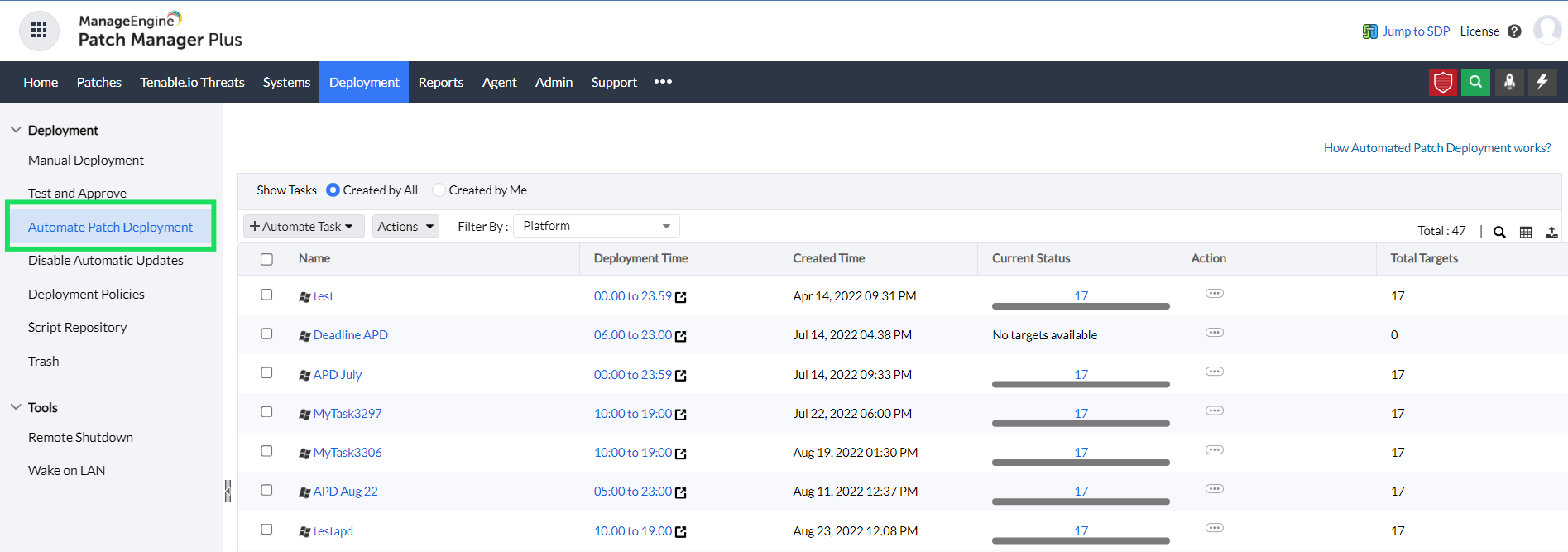Open Deployment Policies in the sidebar

86,294
